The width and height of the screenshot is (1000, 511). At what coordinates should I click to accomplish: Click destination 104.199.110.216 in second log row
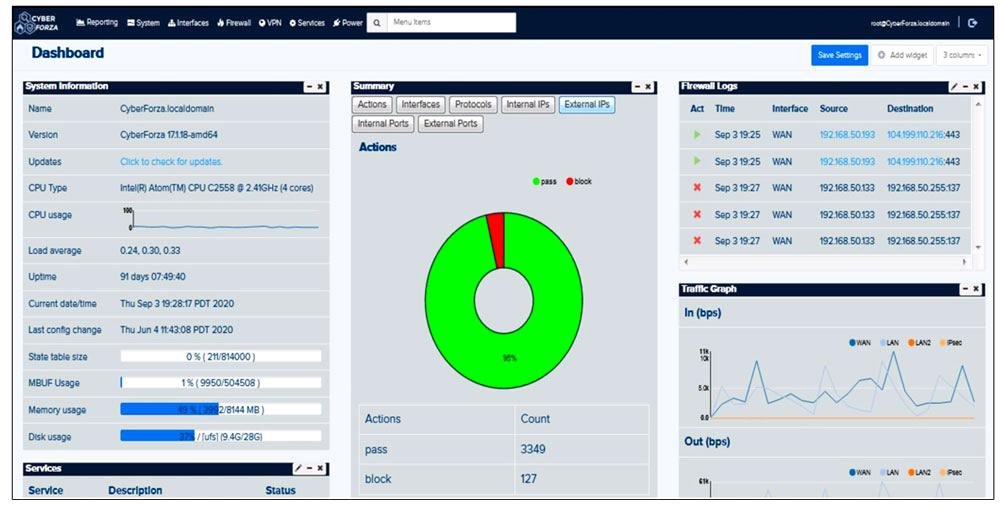point(915,162)
